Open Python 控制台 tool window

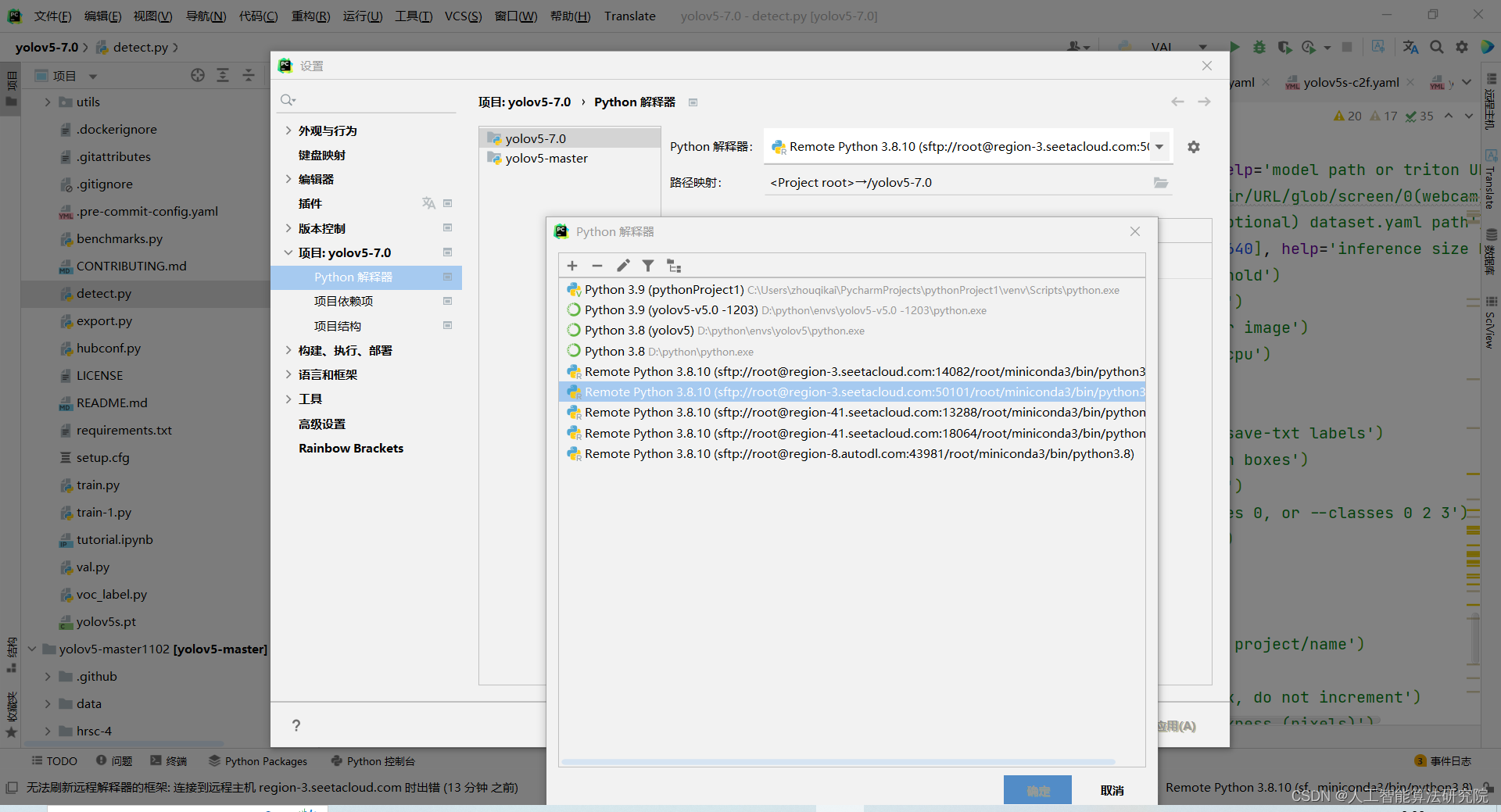[373, 761]
